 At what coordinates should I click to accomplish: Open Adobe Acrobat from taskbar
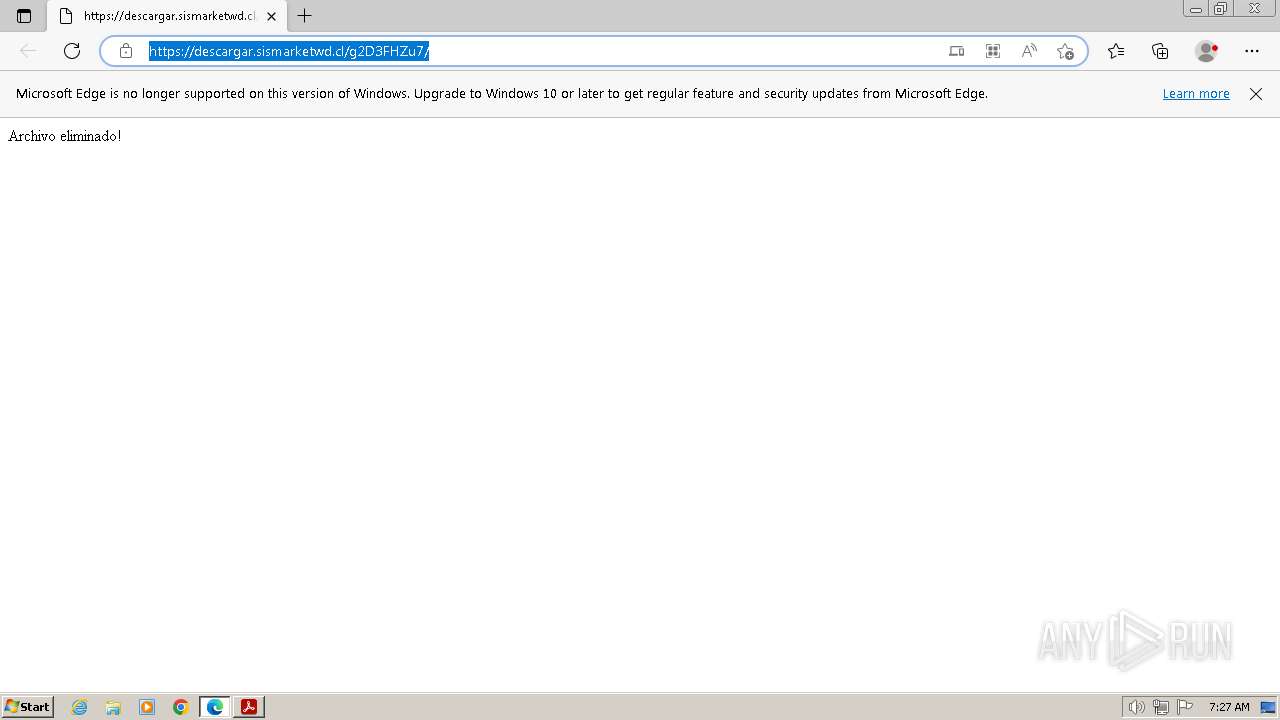coord(249,707)
